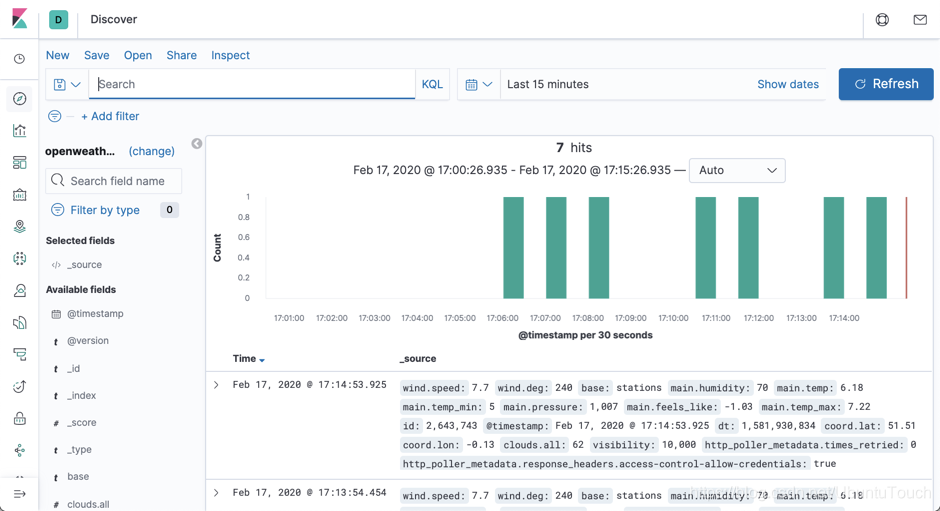Open the help lifebuoy icon
Screen dimensions: 940x511
pyautogui.click(x=882, y=20)
